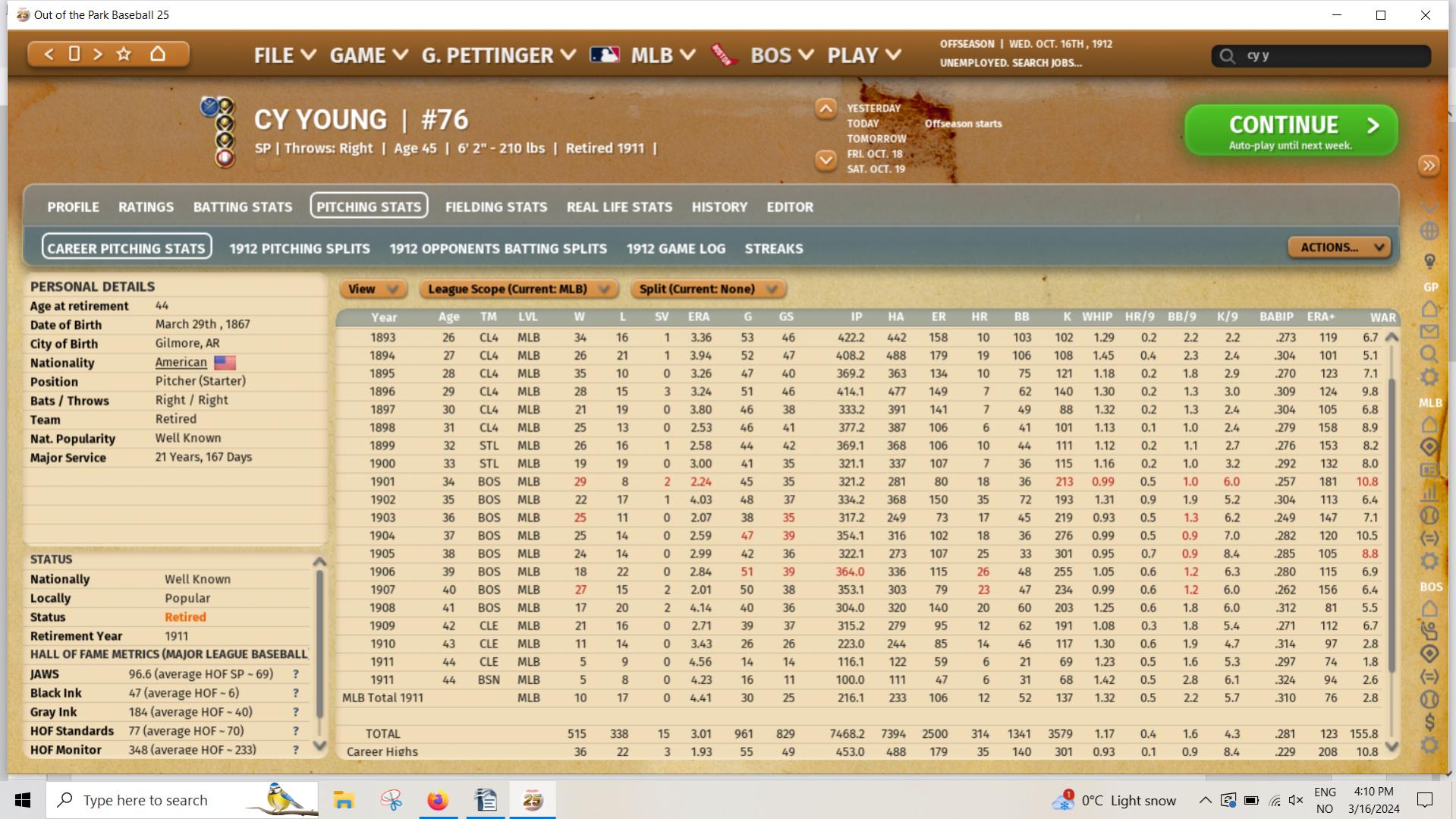Open the League Scope dropdown

(x=518, y=289)
